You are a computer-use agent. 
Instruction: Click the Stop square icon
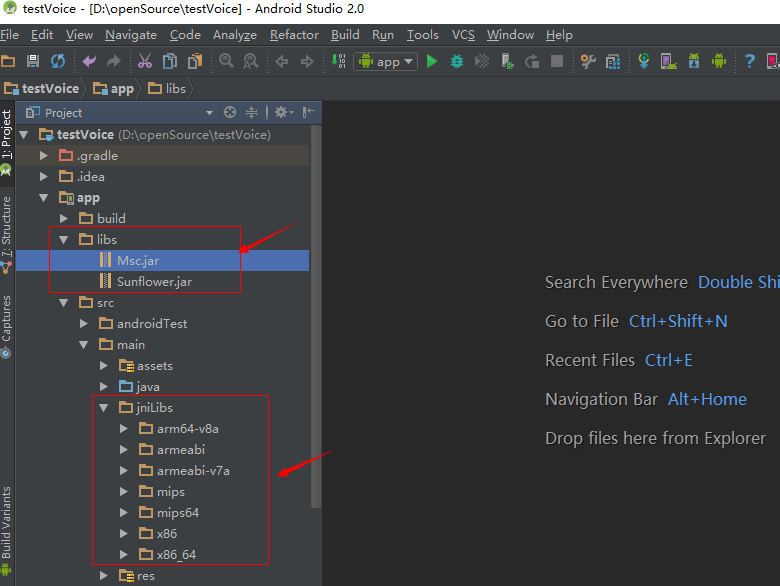point(557,62)
